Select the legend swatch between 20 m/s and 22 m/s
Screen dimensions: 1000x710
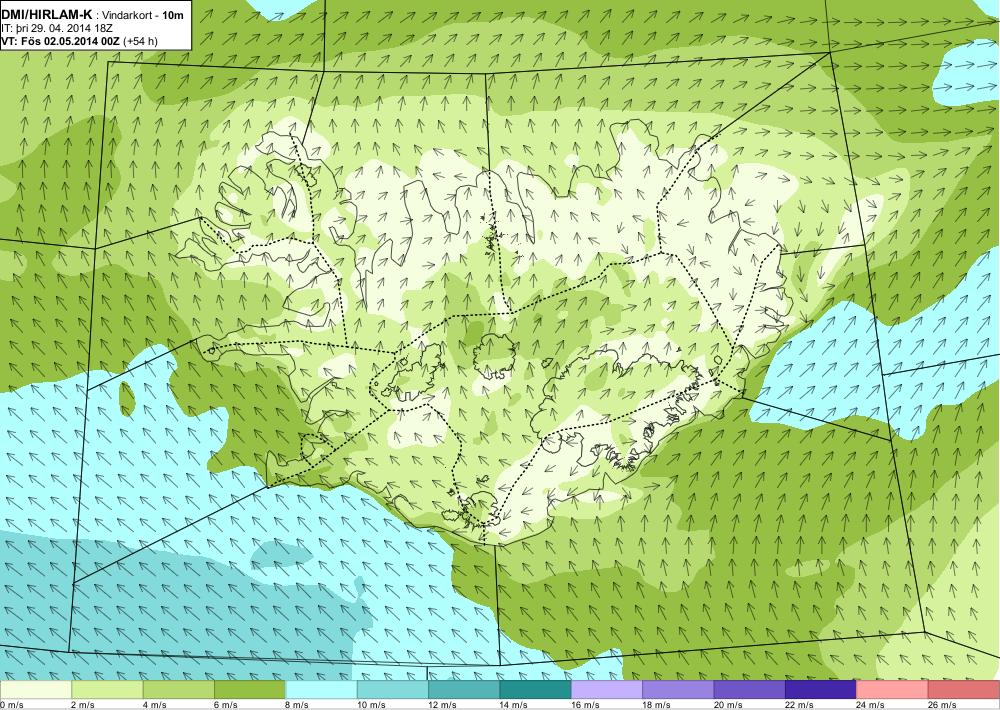click(750, 690)
